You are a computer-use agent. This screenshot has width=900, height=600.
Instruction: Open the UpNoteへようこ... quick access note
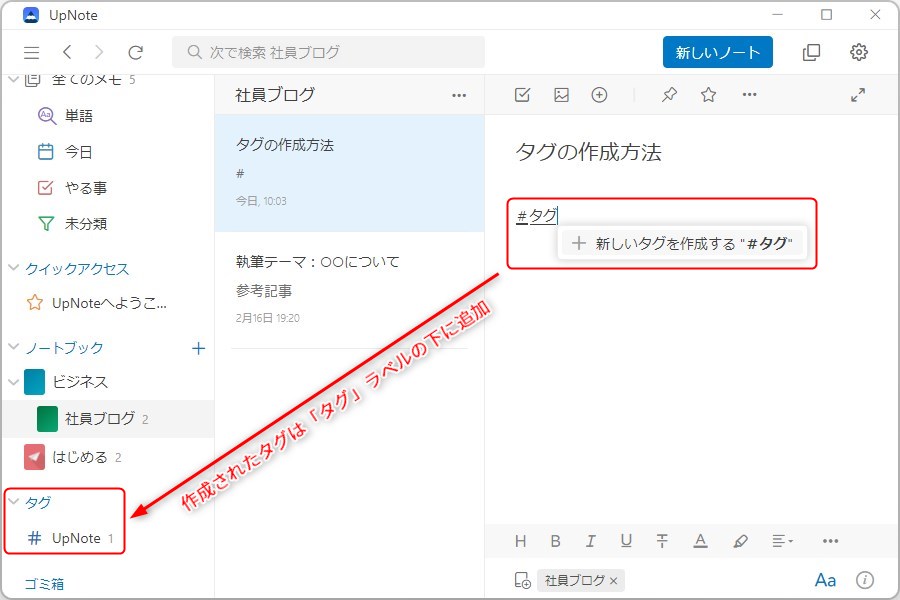click(107, 303)
